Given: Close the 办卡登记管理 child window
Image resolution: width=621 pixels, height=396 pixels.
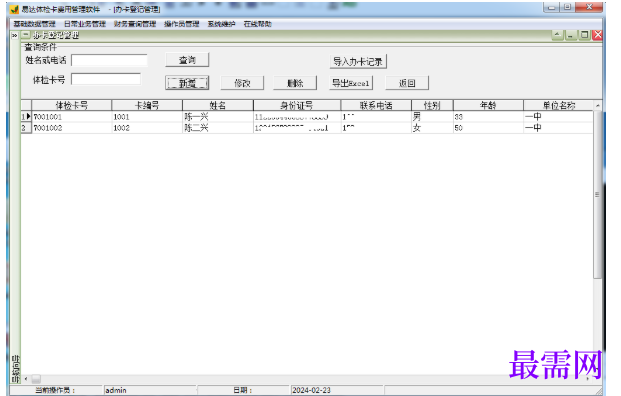Looking at the screenshot, I should pos(597,35).
